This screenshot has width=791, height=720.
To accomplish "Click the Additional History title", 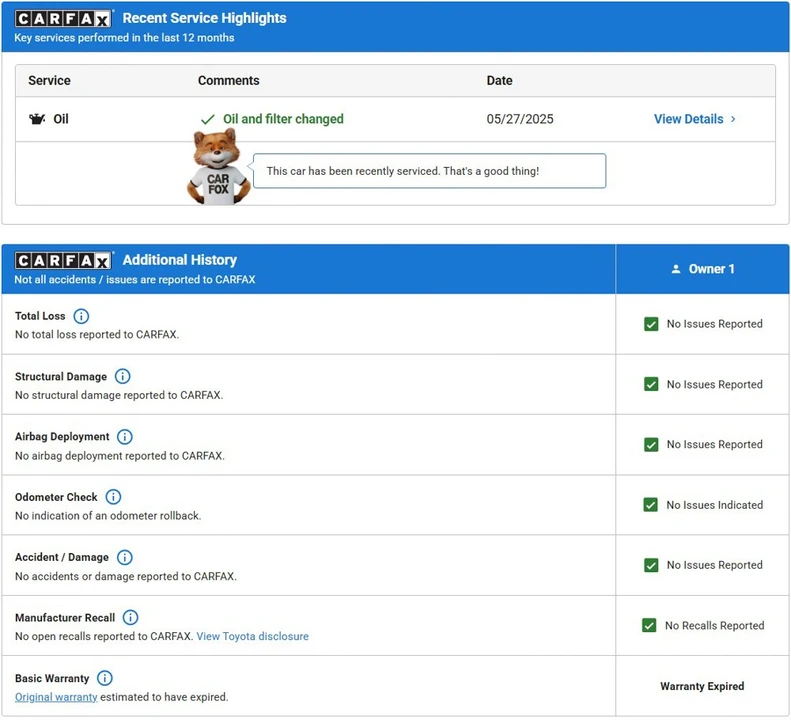I will click(x=180, y=260).
